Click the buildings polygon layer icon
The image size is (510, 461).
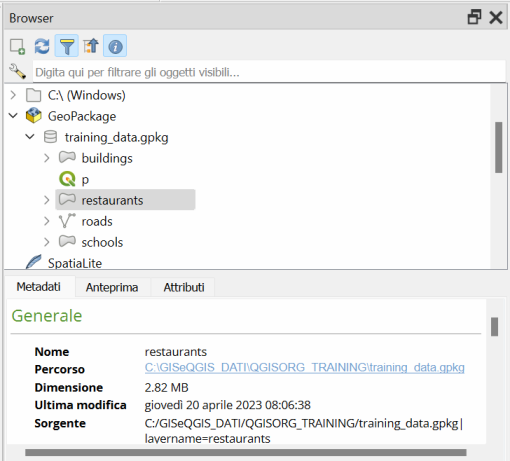(x=67, y=157)
